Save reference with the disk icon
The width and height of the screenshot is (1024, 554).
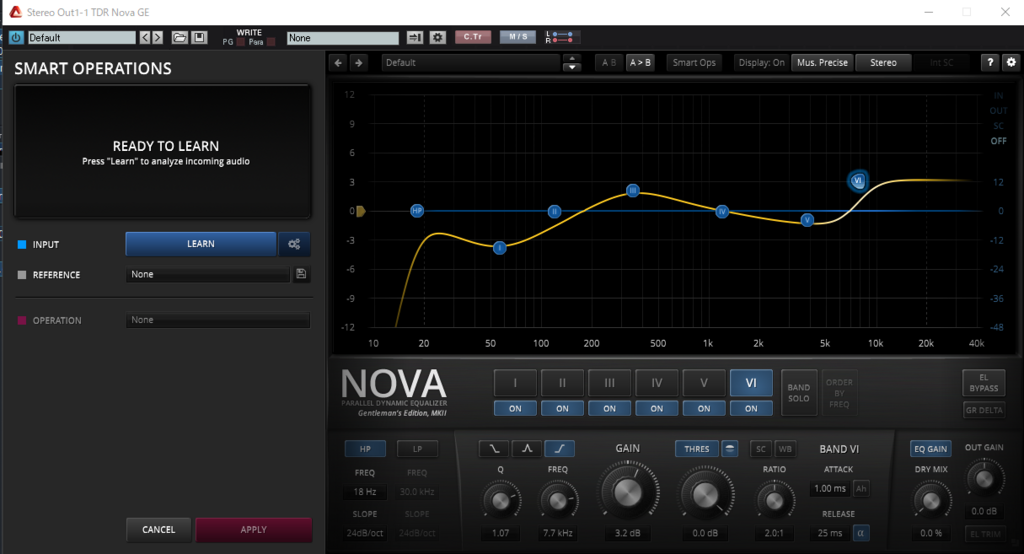(x=301, y=274)
